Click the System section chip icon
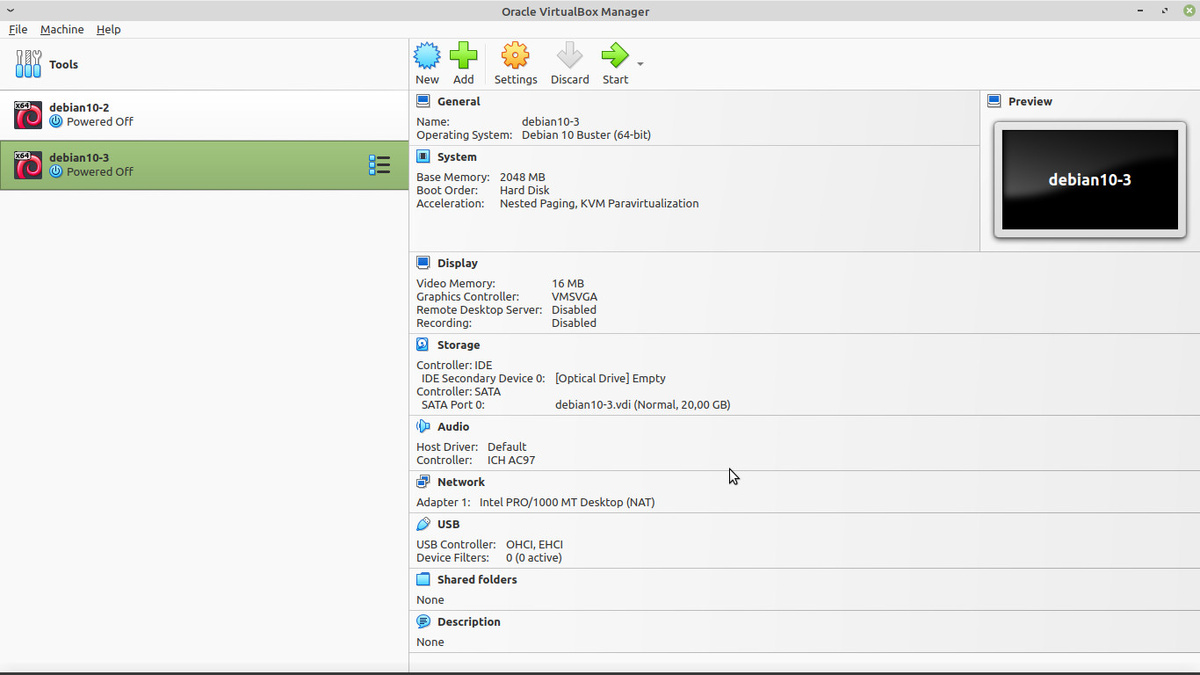Screen dimensions: 1200x675 423,157
